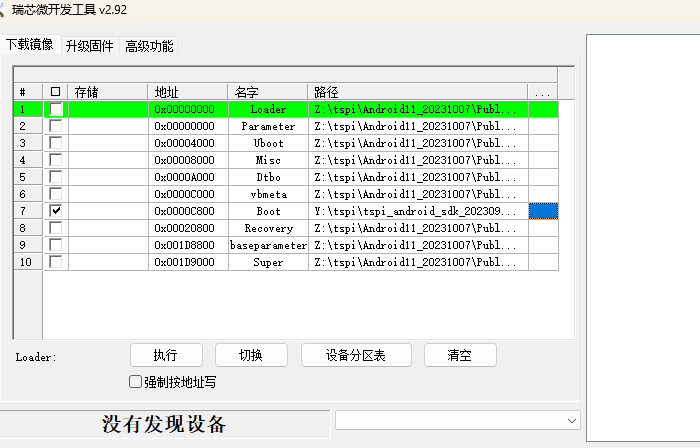The width and height of the screenshot is (700, 448).
Task: Switch to the 升级固件 tab
Action: 89,46
